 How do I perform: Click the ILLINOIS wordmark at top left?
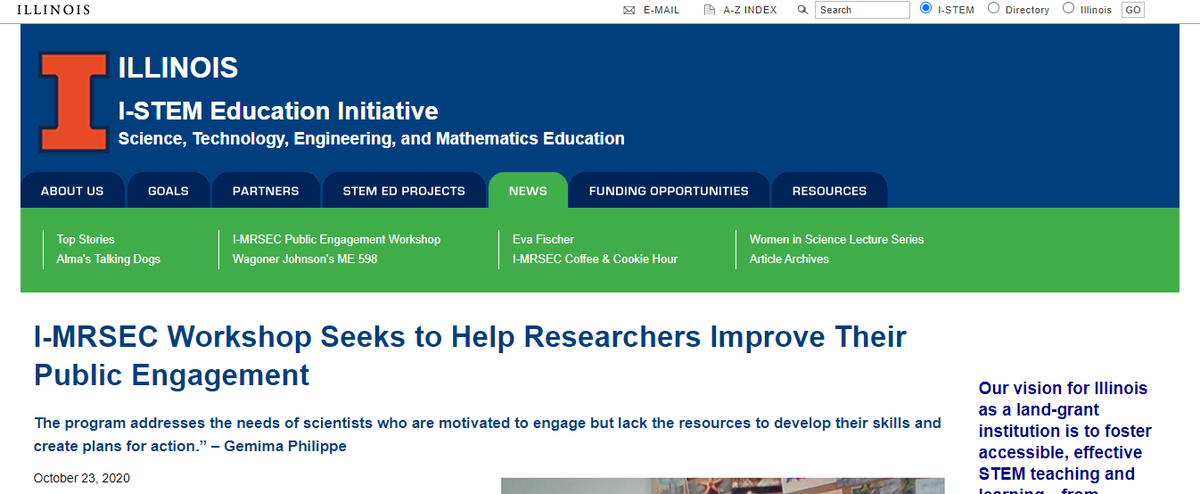coord(54,10)
